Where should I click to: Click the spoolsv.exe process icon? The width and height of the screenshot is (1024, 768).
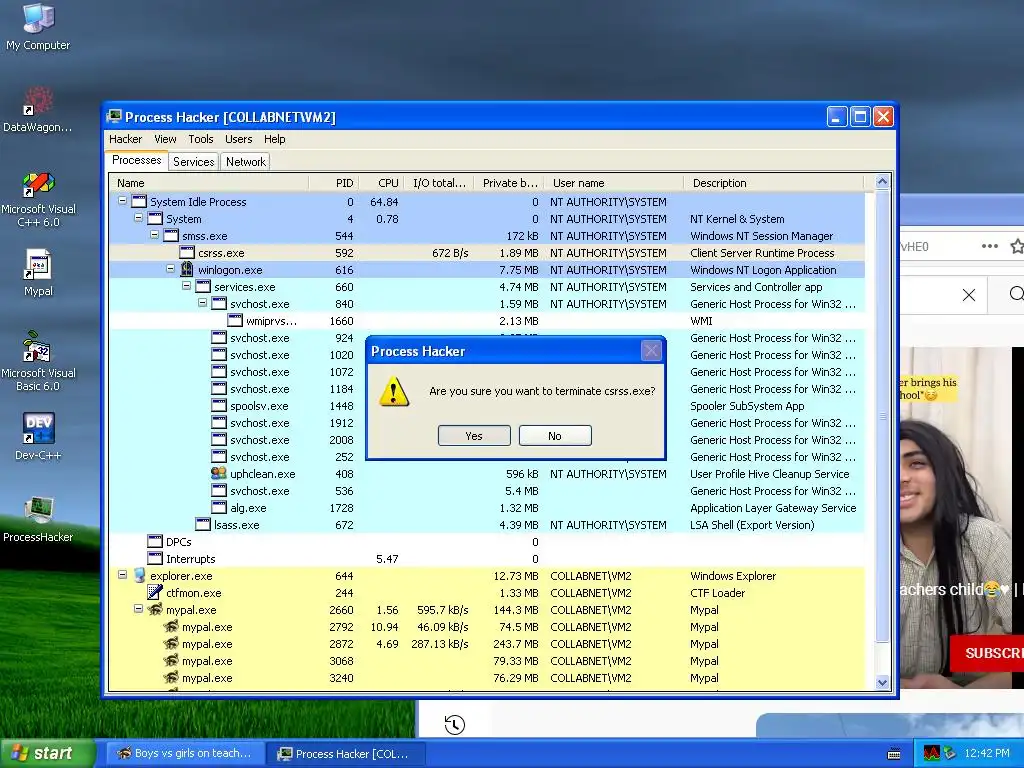point(219,406)
